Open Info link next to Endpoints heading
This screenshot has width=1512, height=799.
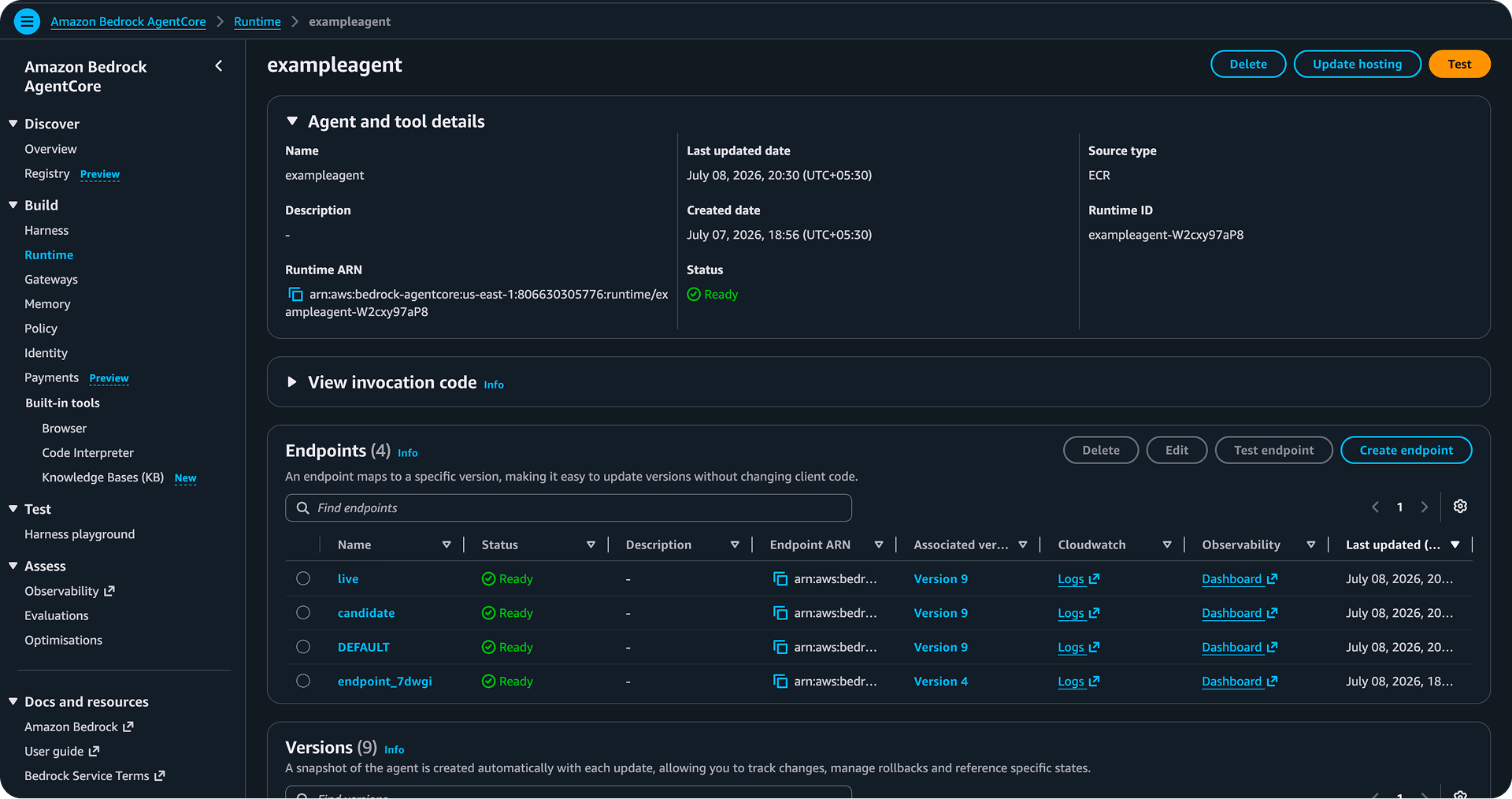pyautogui.click(x=407, y=453)
